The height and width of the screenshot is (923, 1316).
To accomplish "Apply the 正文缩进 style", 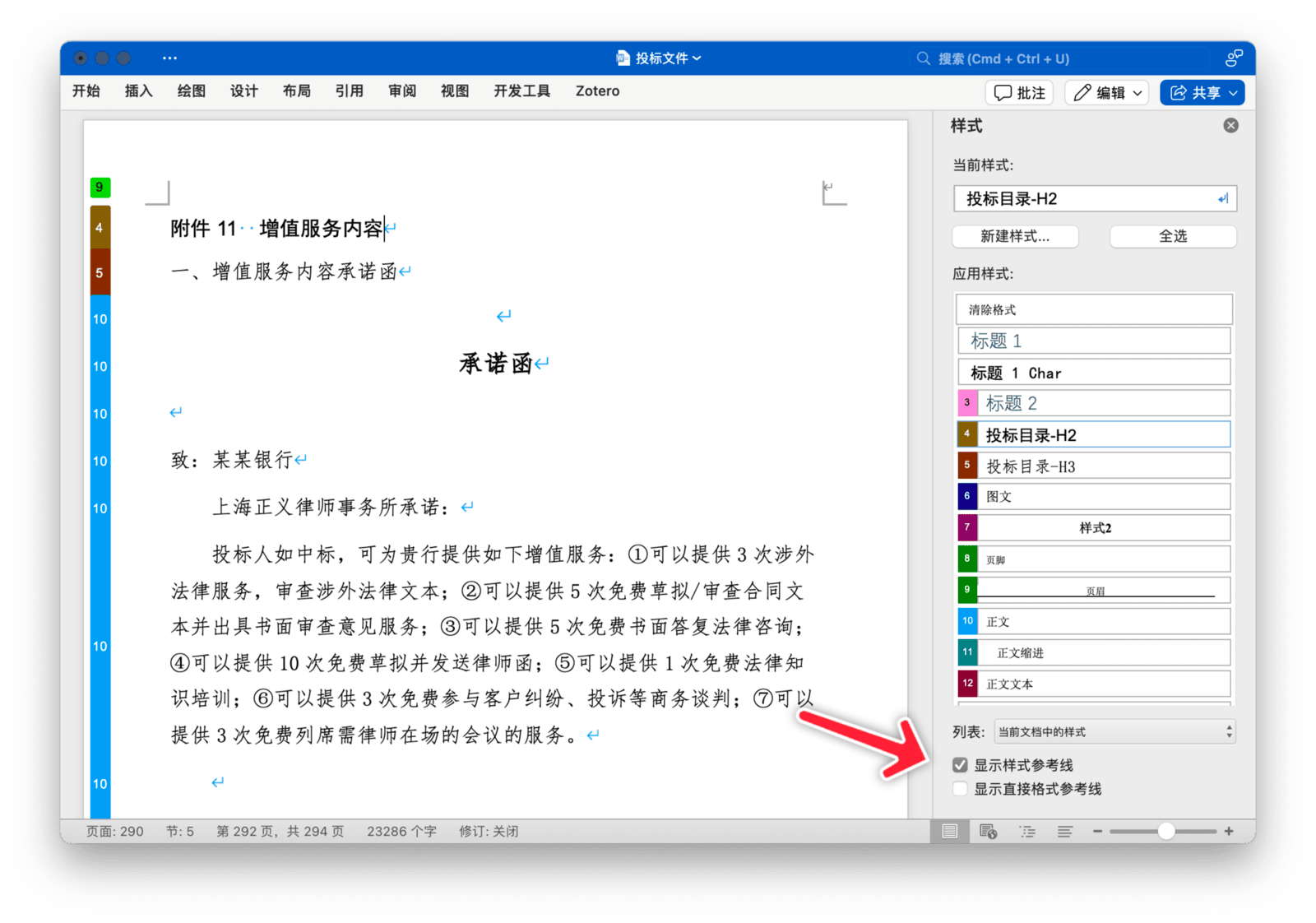I will pos(1103,652).
